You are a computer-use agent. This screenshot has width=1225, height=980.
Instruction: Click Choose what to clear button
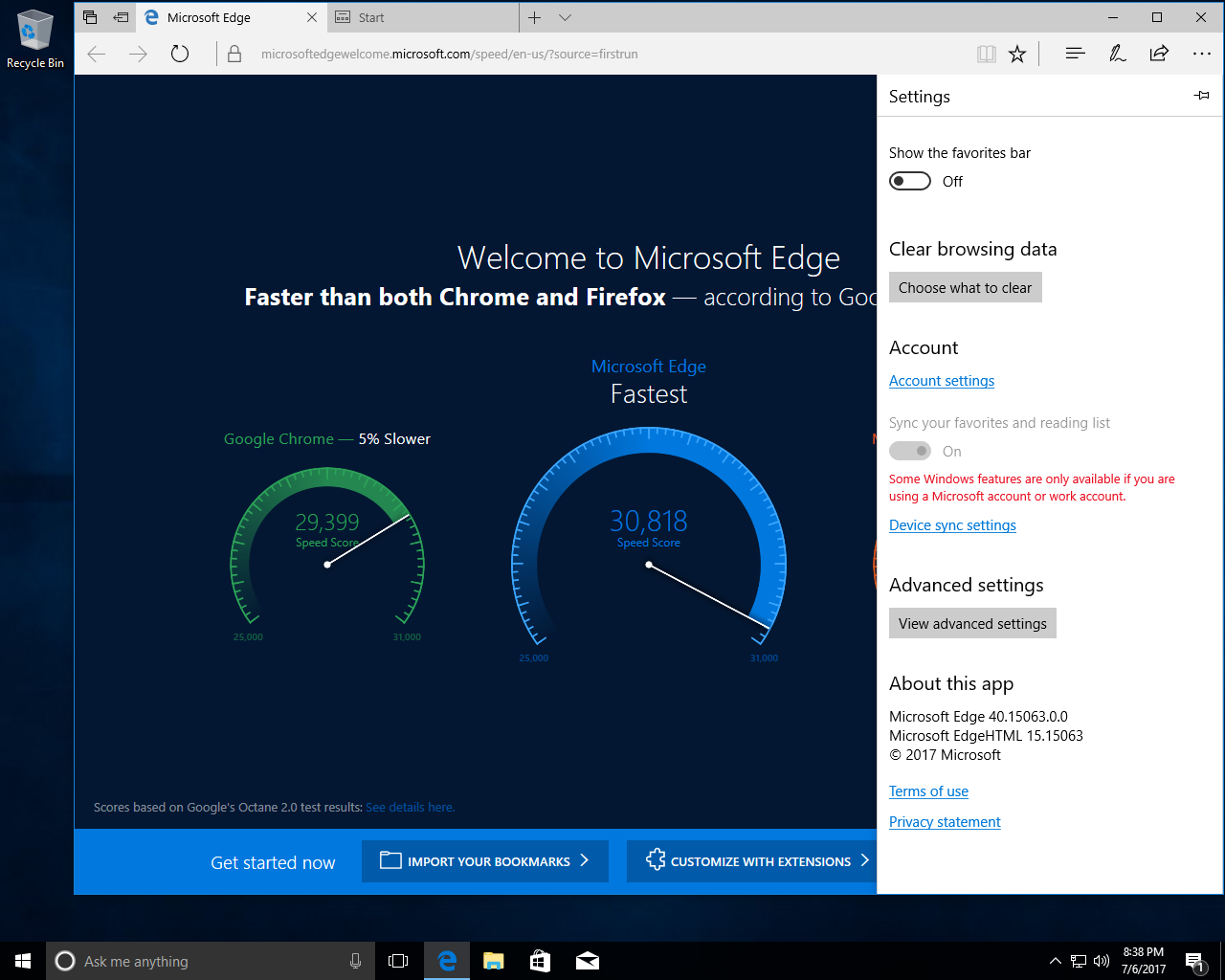965,287
